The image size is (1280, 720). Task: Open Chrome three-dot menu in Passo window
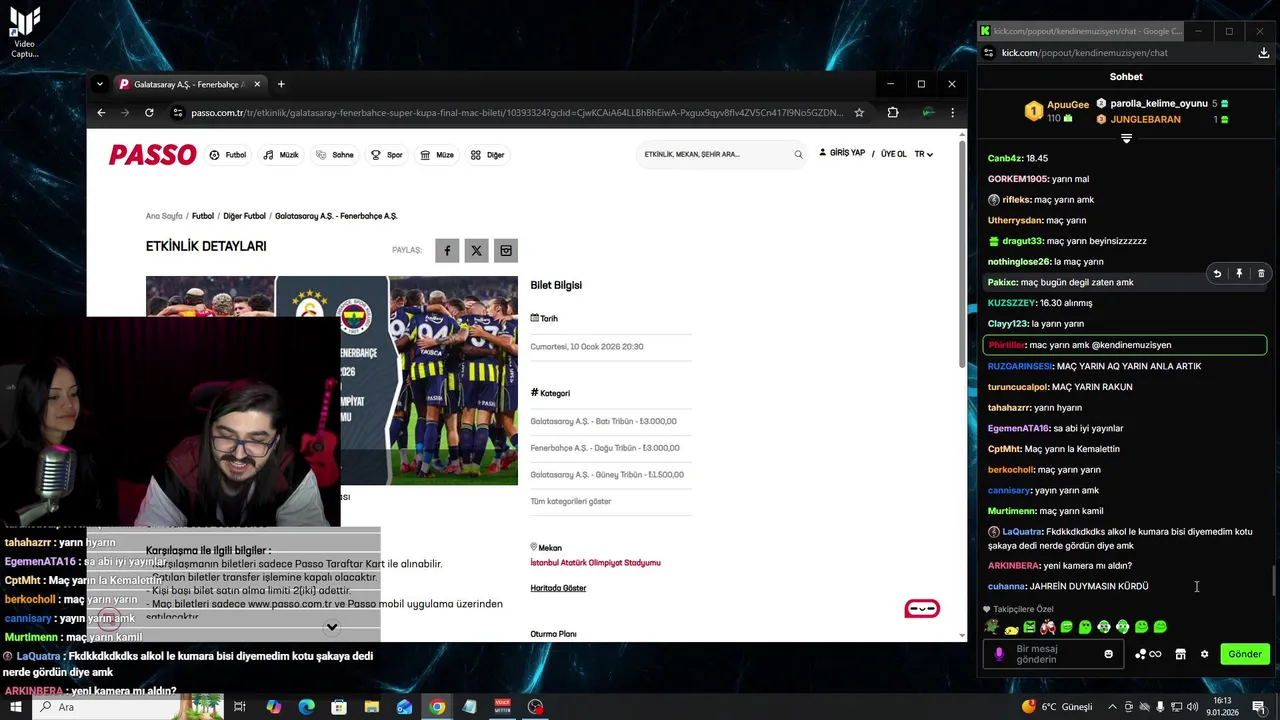(x=952, y=113)
